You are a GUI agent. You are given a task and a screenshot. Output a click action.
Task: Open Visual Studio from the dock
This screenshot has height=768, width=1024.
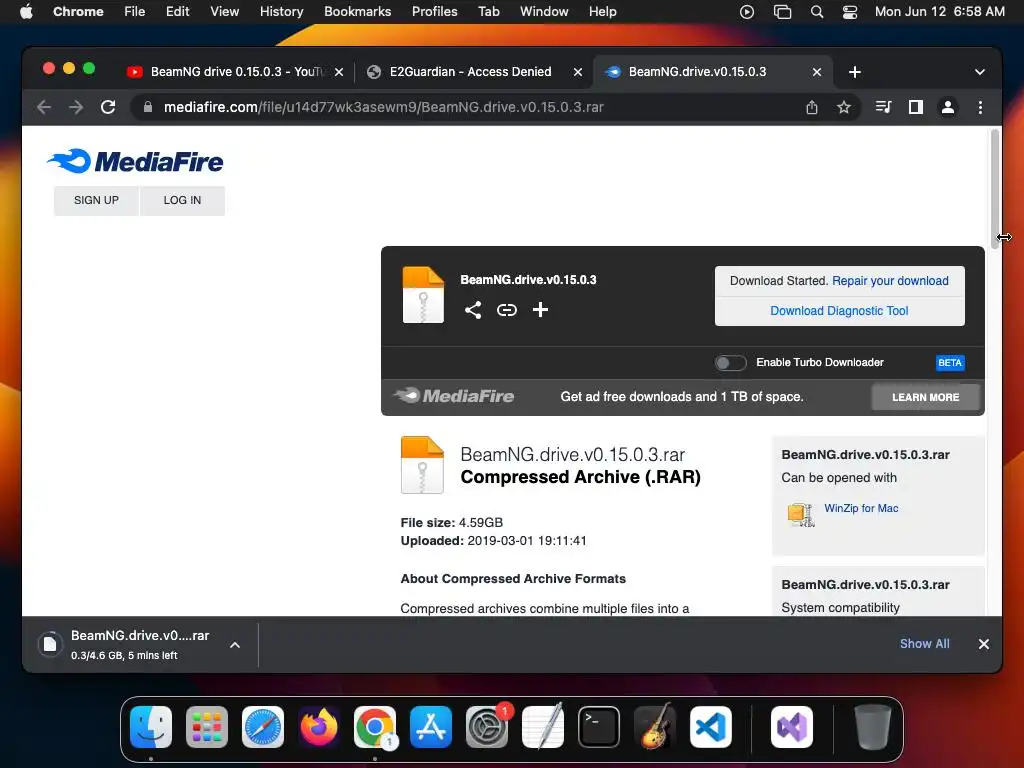[x=792, y=727]
